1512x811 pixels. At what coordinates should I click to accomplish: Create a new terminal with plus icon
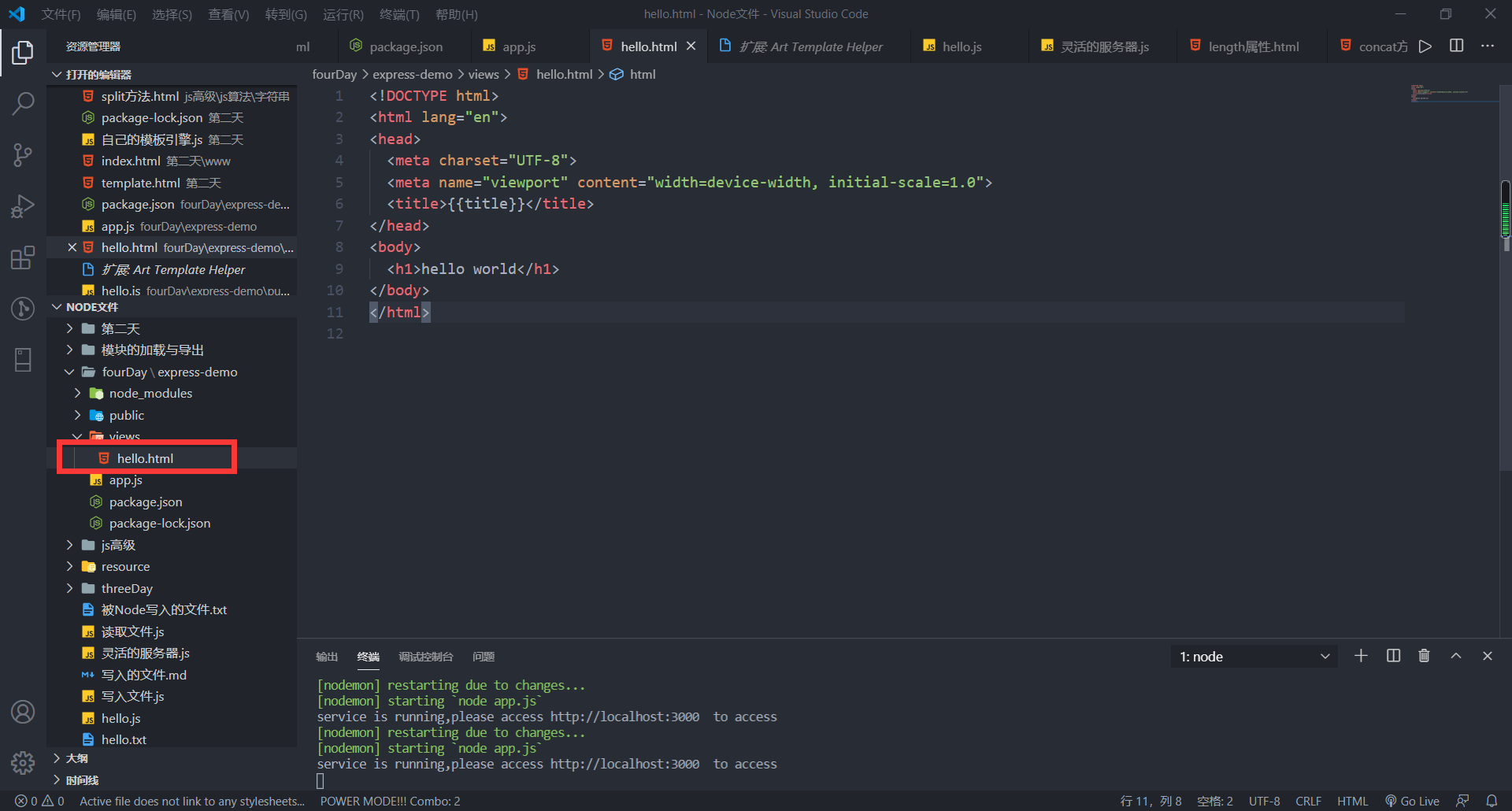pyautogui.click(x=1361, y=656)
